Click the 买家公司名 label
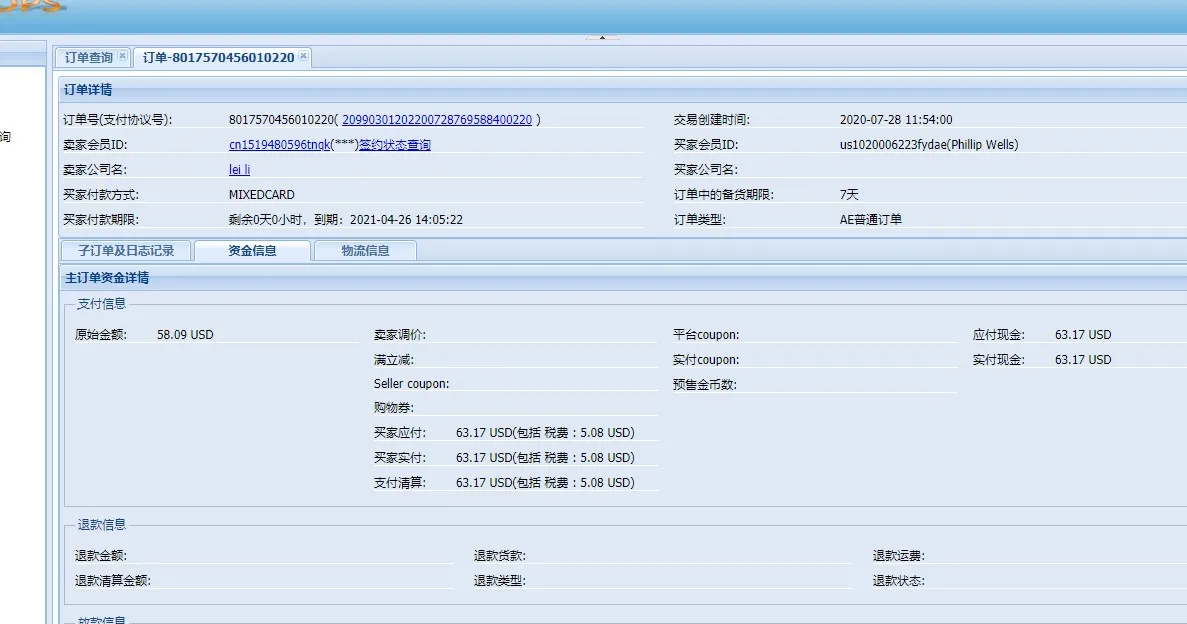The width and height of the screenshot is (1187, 624). (706, 170)
